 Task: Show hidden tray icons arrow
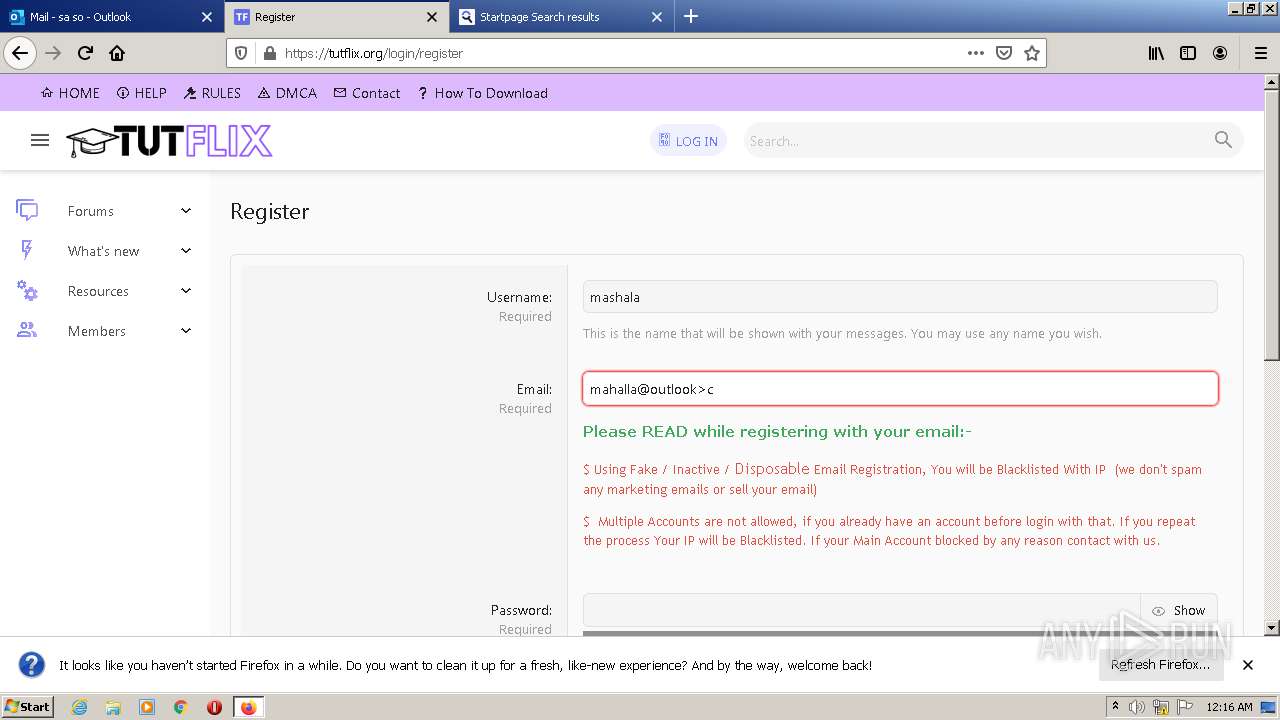coord(1115,707)
